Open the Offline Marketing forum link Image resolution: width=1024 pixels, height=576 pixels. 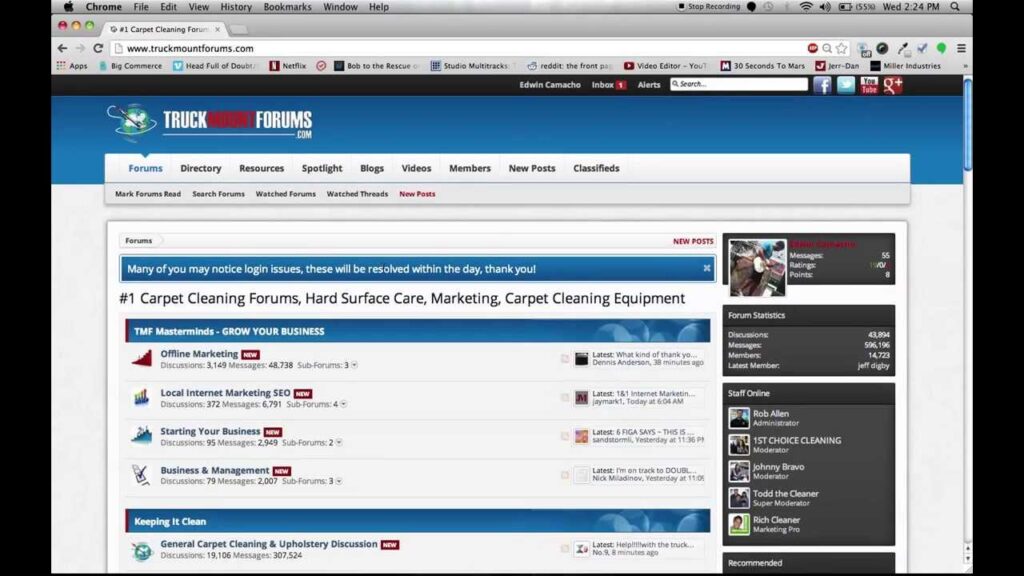199,353
